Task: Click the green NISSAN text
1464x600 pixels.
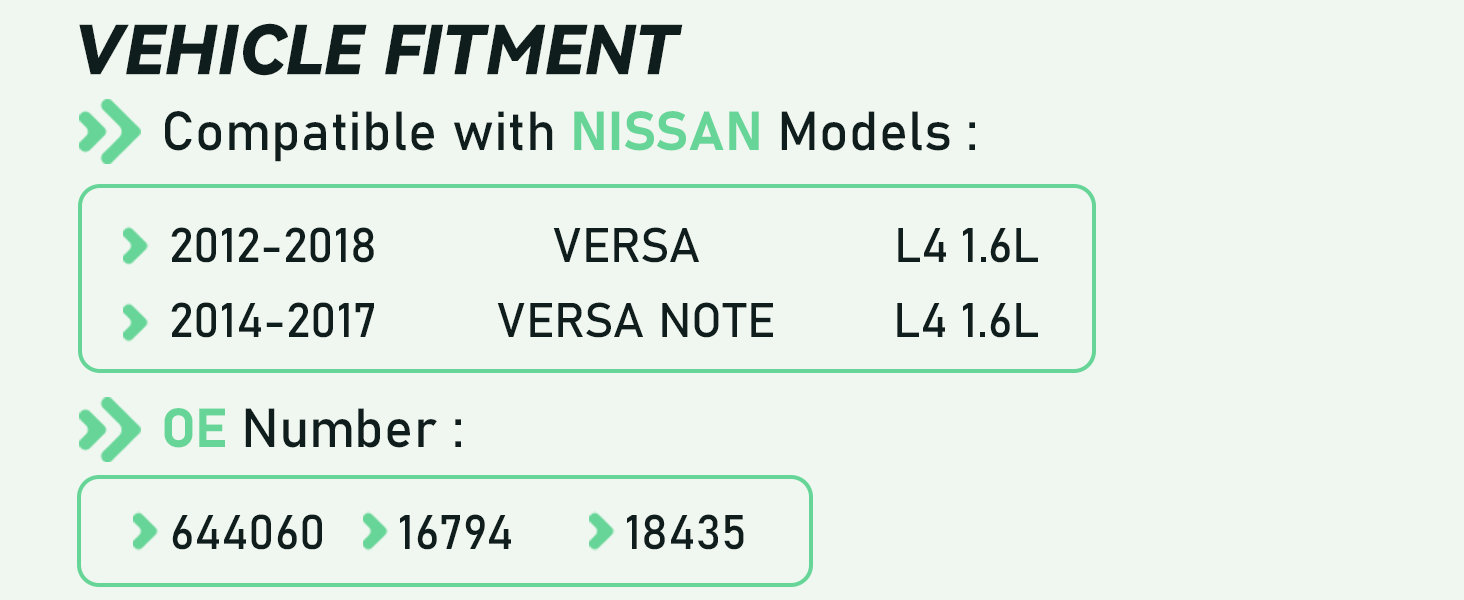Action: pyautogui.click(x=666, y=132)
